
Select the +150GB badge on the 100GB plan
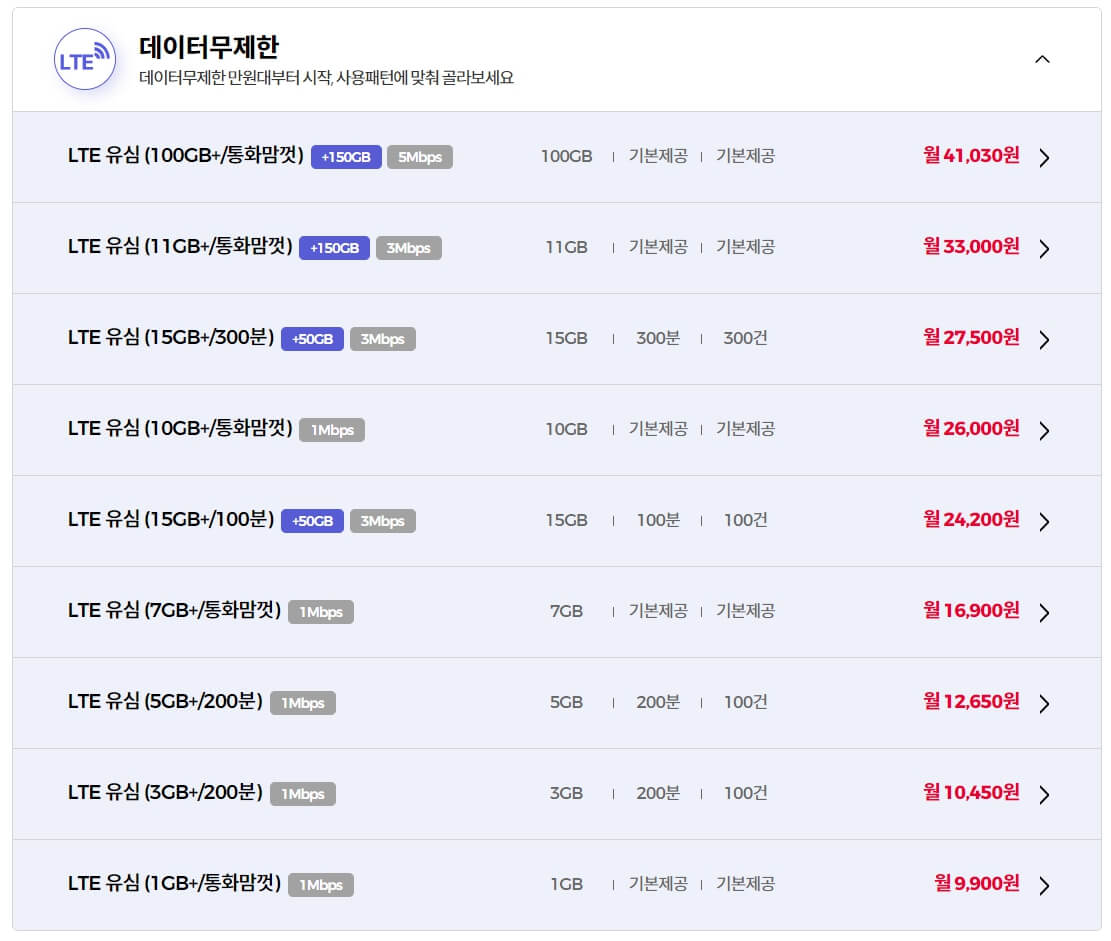pyautogui.click(x=345, y=156)
